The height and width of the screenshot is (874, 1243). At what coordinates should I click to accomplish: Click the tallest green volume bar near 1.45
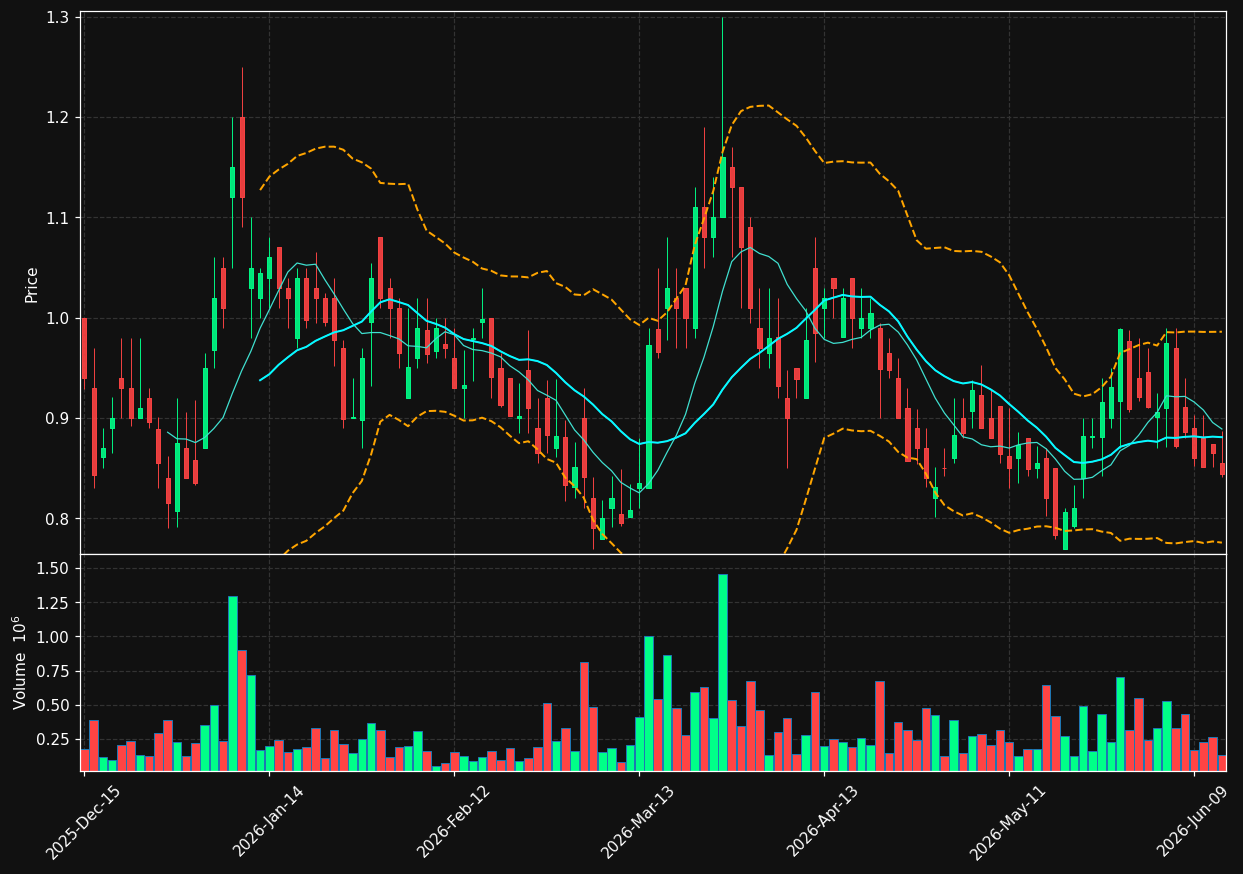tap(722, 672)
